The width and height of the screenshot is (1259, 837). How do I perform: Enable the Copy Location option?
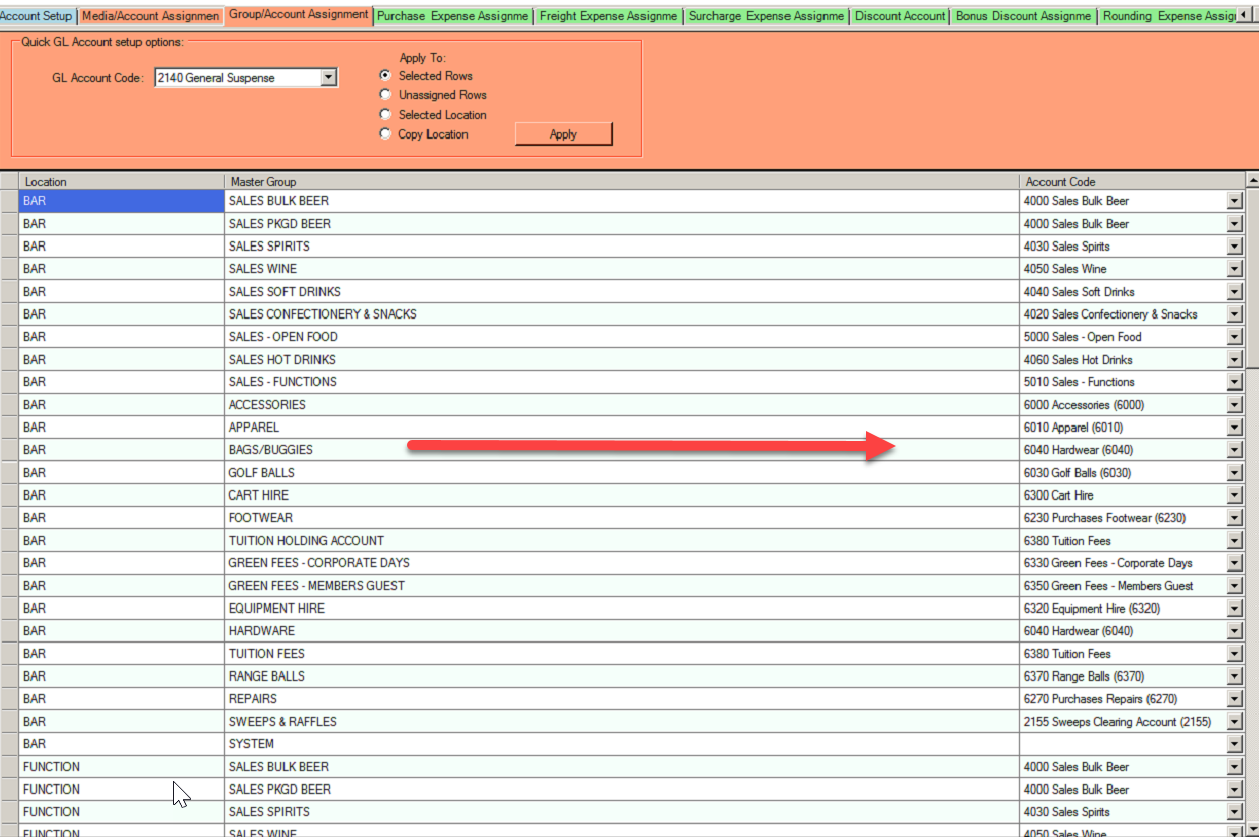click(385, 134)
